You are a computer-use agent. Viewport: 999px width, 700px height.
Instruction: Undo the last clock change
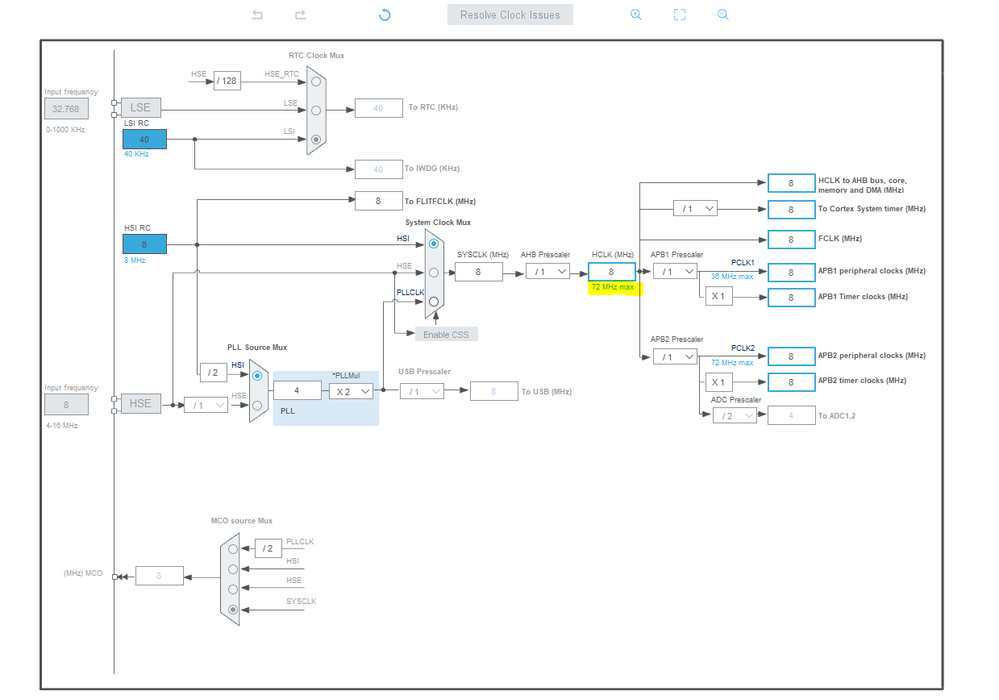pyautogui.click(x=257, y=15)
